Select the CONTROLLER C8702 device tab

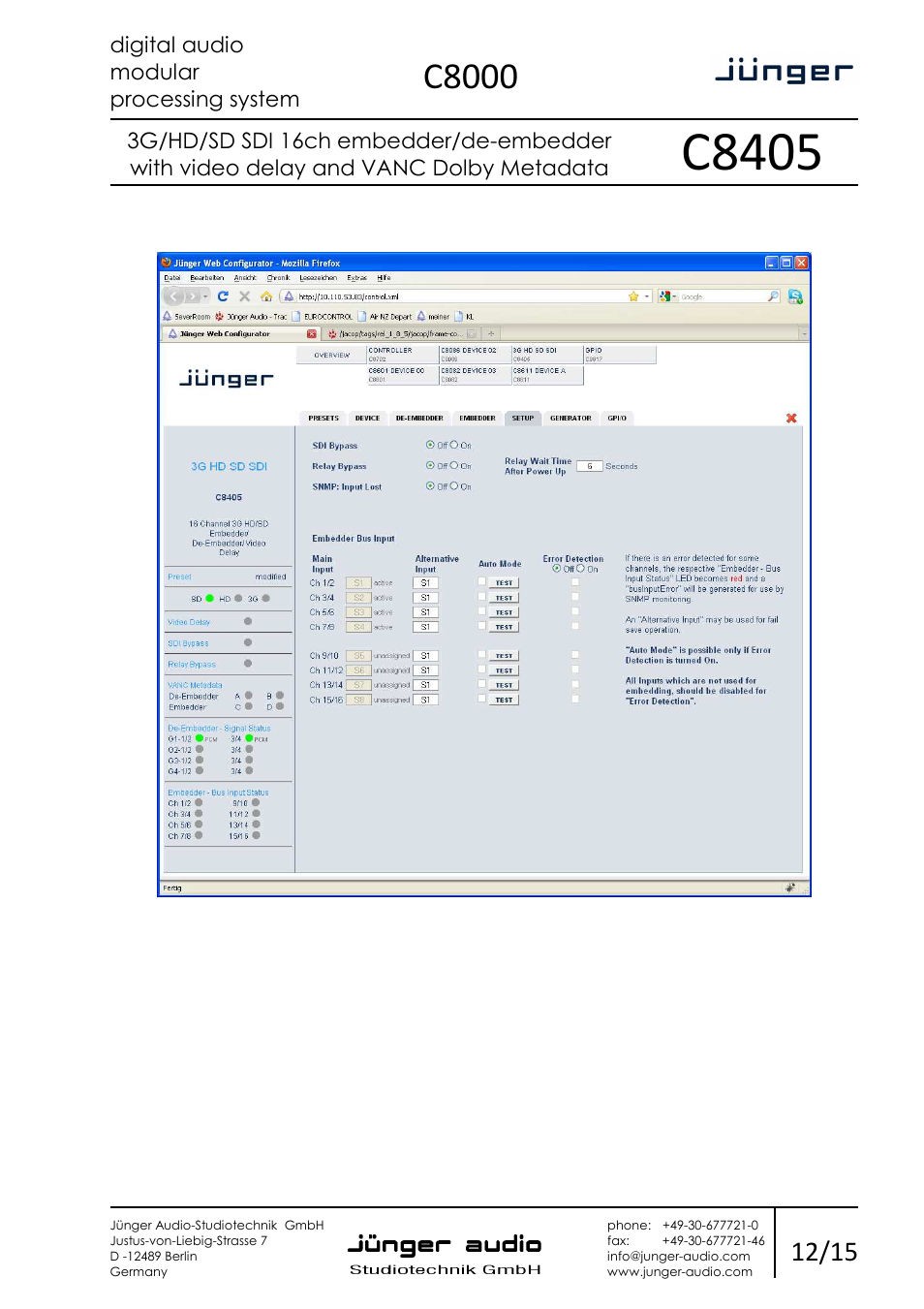(x=402, y=355)
